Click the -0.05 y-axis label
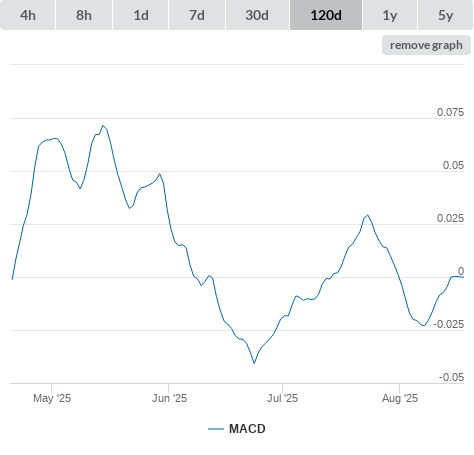474x455 pixels. [x=451, y=377]
